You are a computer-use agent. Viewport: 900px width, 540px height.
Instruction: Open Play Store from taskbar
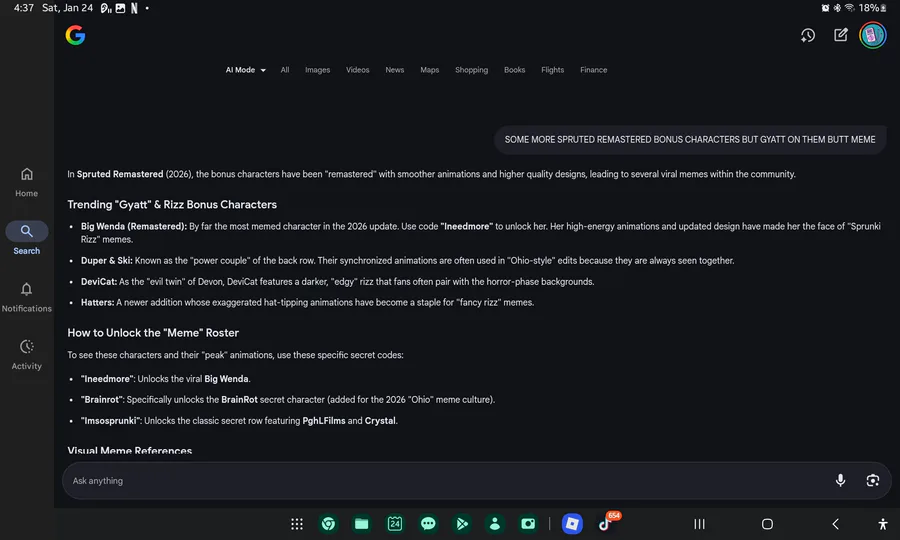(461, 524)
